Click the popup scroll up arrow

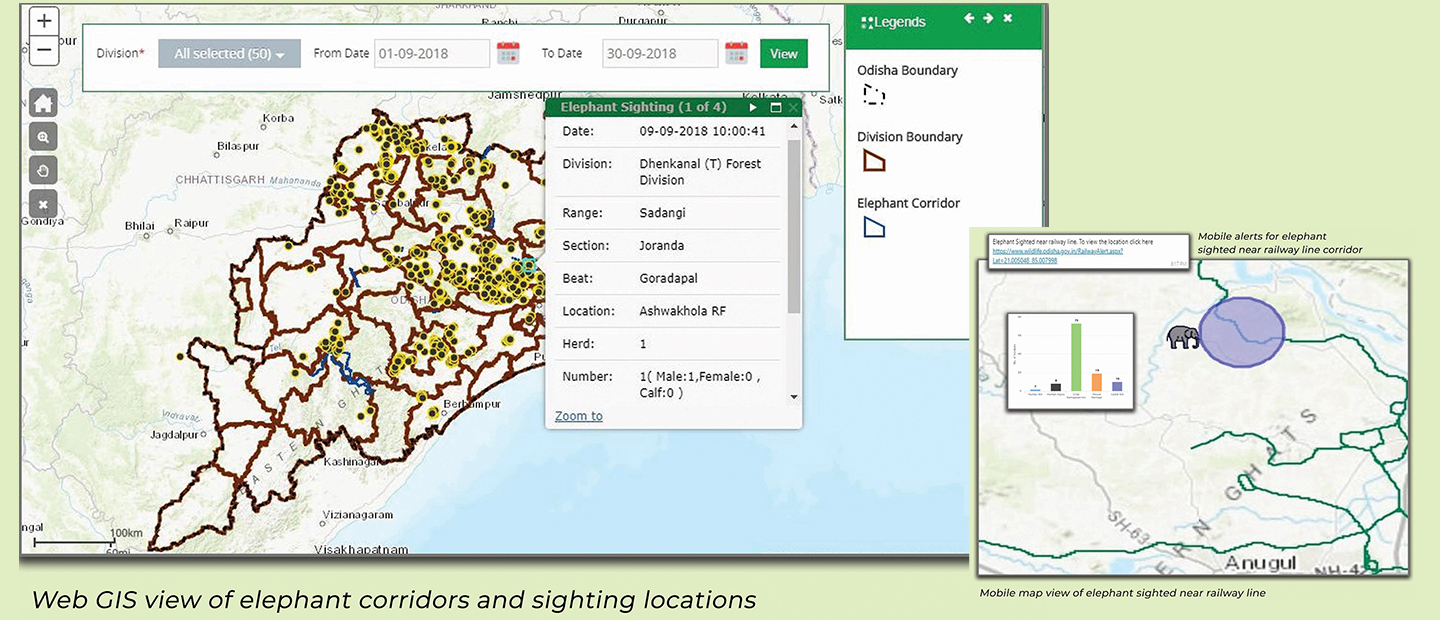click(x=794, y=127)
